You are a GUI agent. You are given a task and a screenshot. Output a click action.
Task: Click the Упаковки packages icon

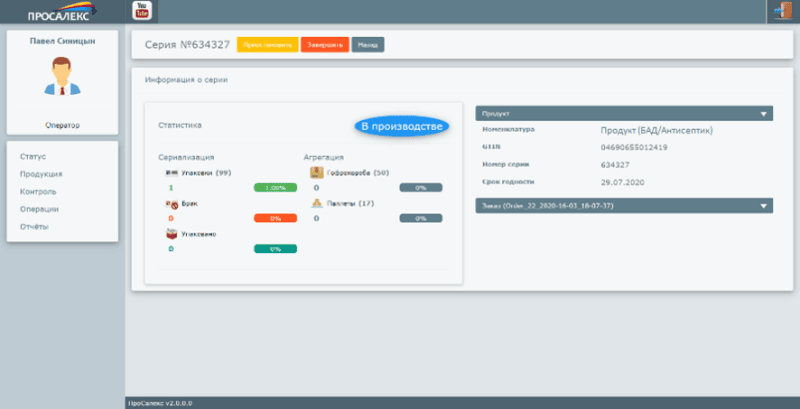171,173
